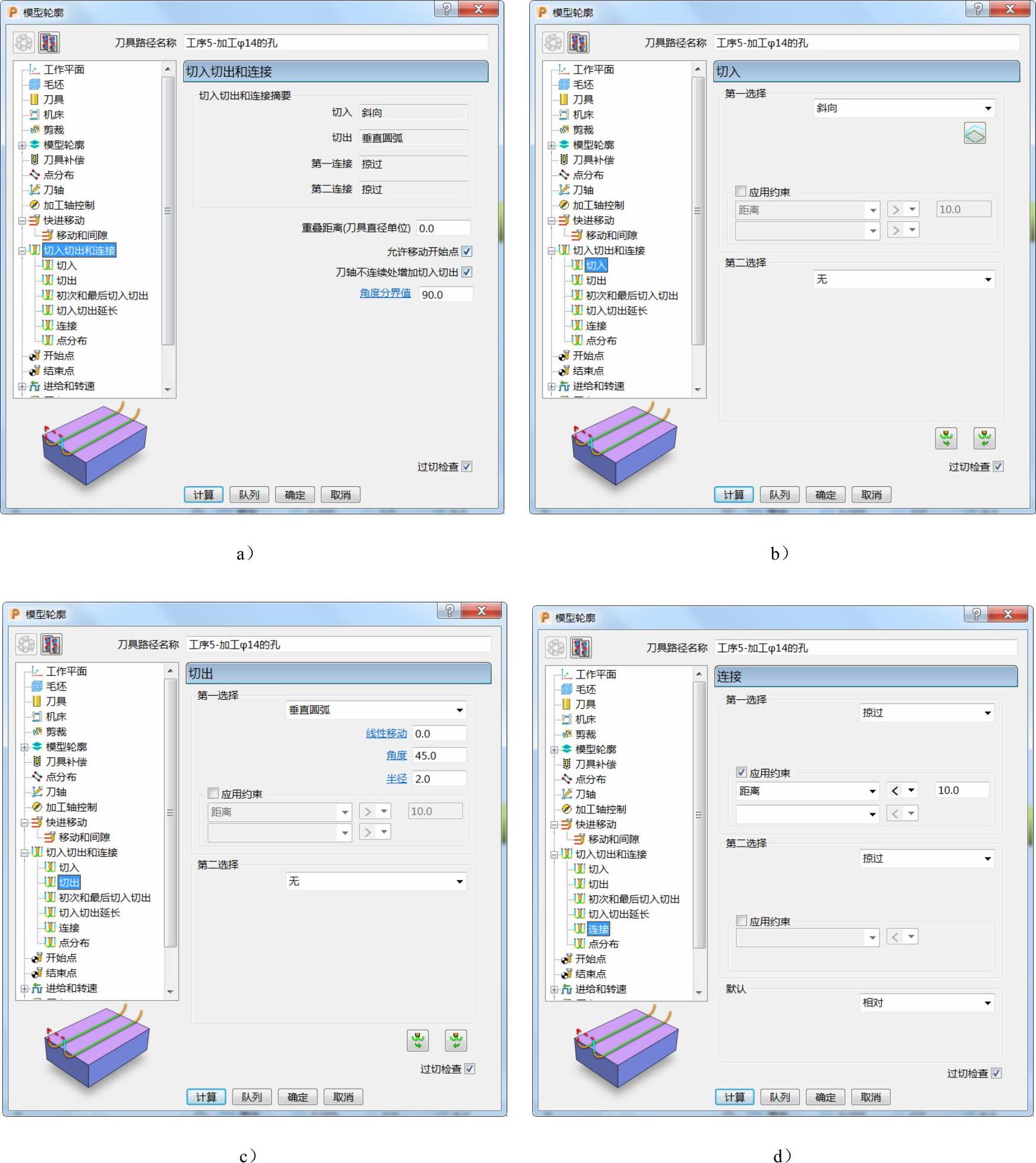This screenshot has height=1163, width=1036.
Task: Select 切入切出延长 in dialog c's tree
Action: tap(89, 913)
